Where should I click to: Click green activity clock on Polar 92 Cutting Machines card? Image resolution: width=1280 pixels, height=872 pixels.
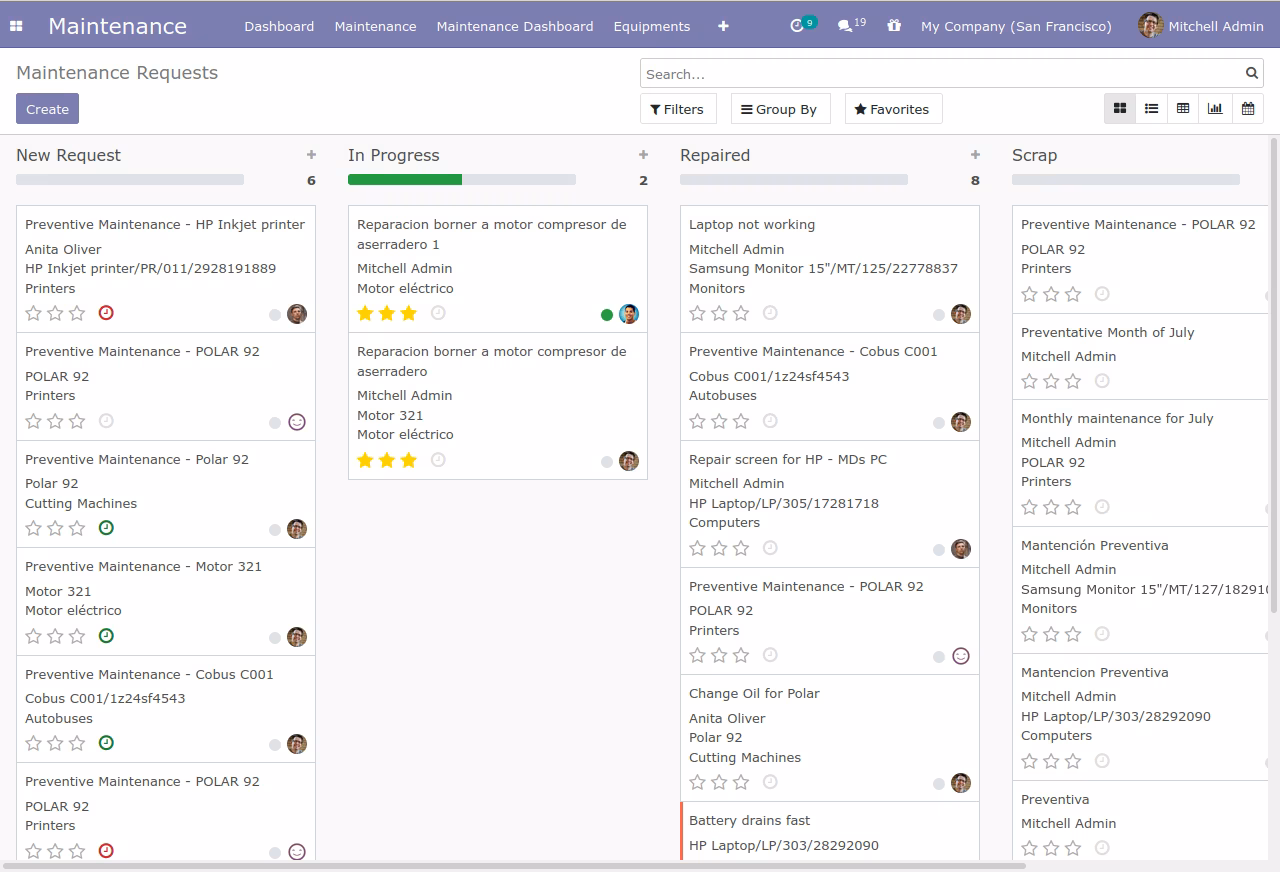(x=106, y=528)
